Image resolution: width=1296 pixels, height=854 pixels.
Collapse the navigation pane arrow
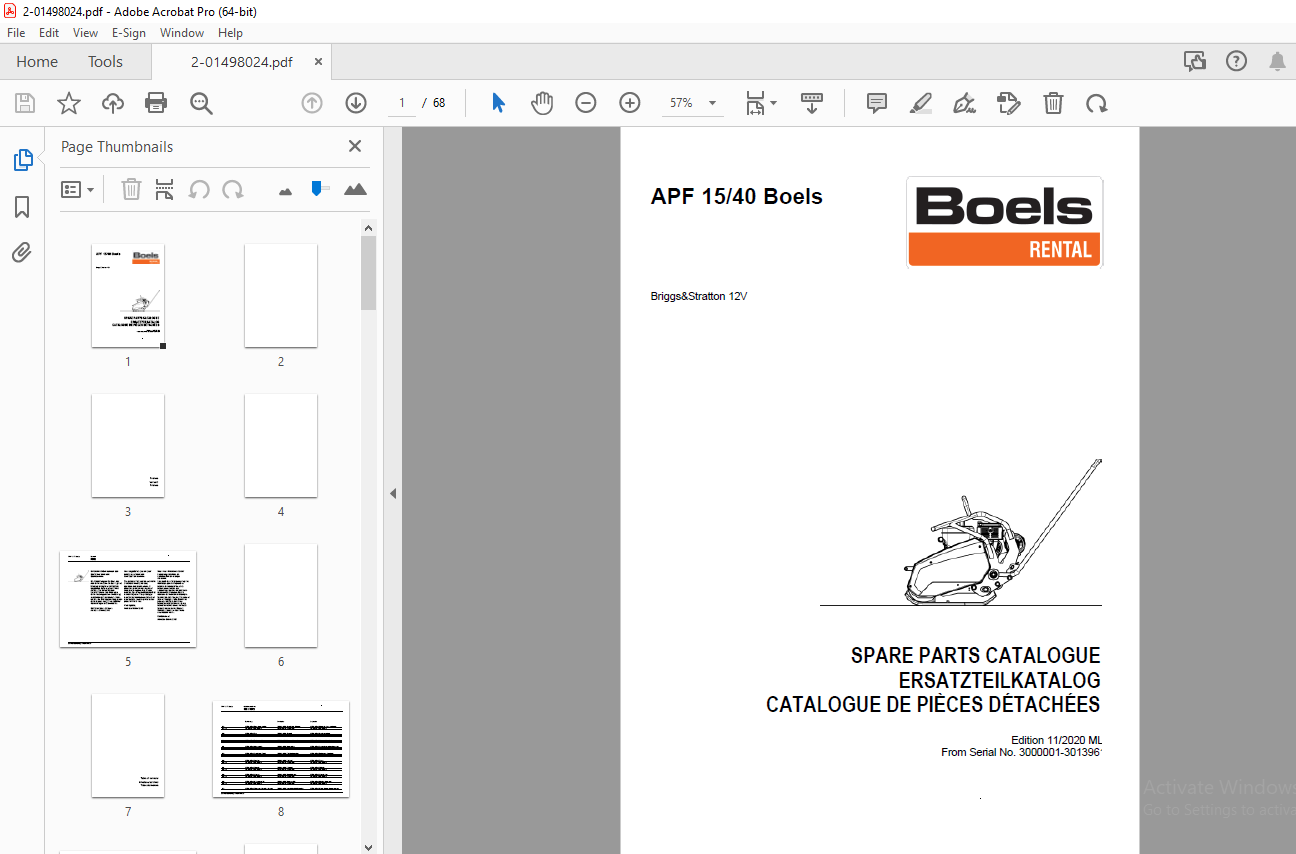click(393, 493)
